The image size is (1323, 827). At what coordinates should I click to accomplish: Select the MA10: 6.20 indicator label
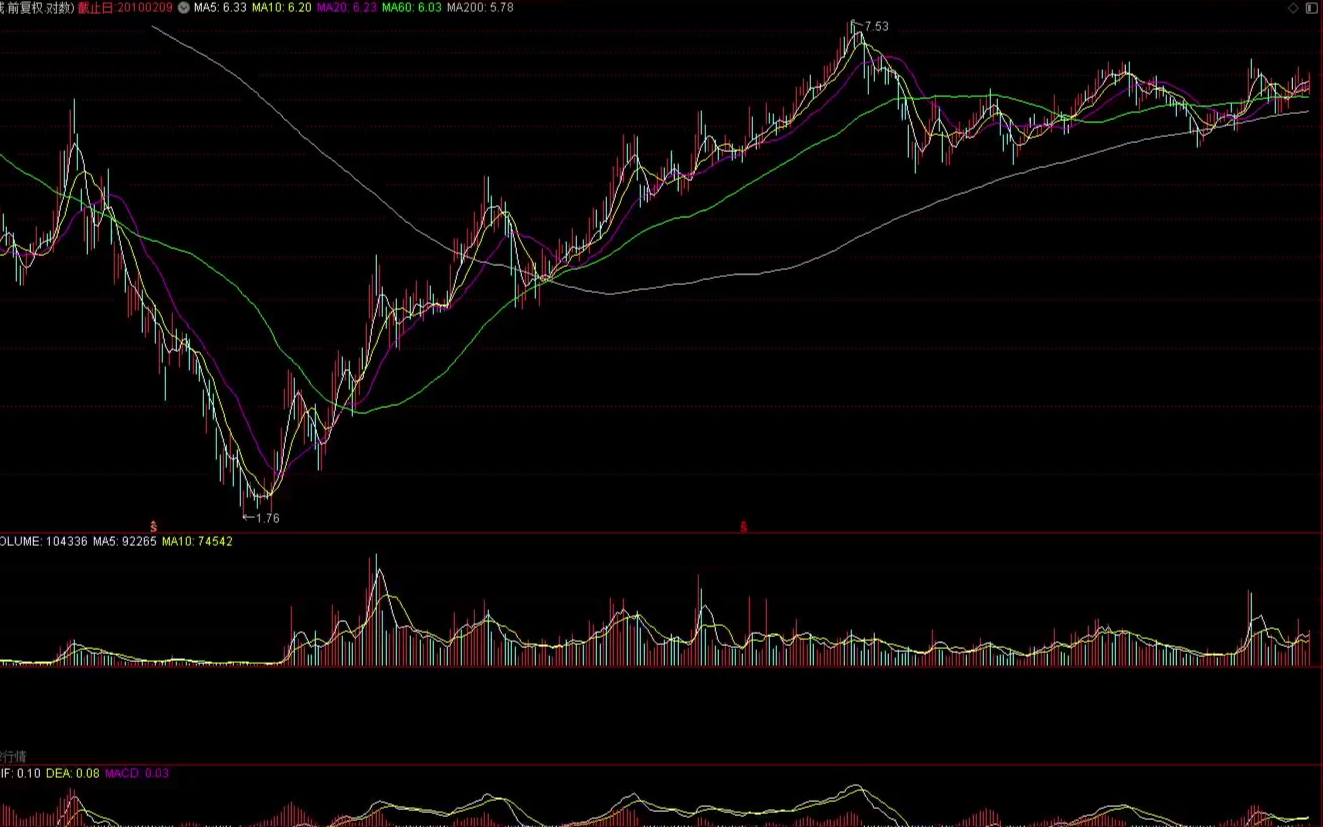[x=281, y=8]
